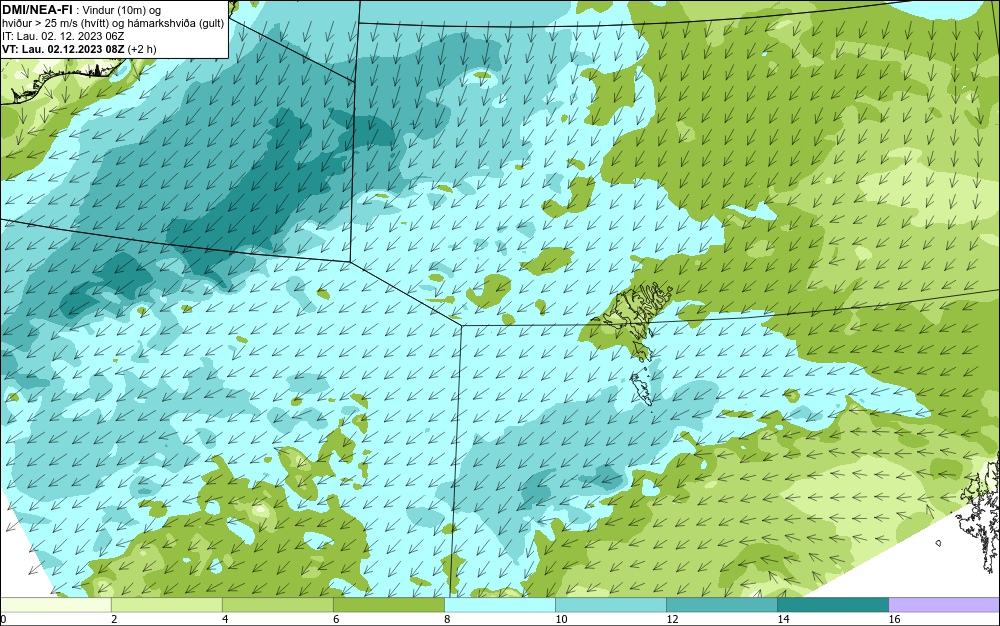Click the legend scale value 10
This screenshot has width=1000, height=626.
point(561,619)
